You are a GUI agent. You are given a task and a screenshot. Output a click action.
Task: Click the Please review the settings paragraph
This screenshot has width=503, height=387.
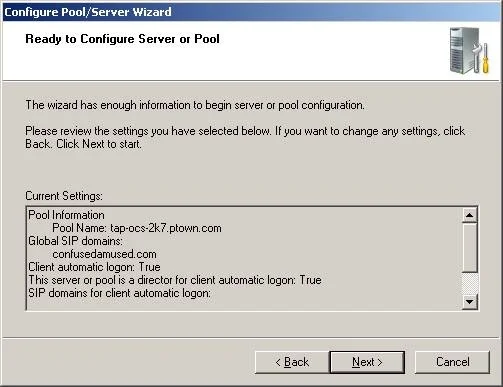(245, 137)
